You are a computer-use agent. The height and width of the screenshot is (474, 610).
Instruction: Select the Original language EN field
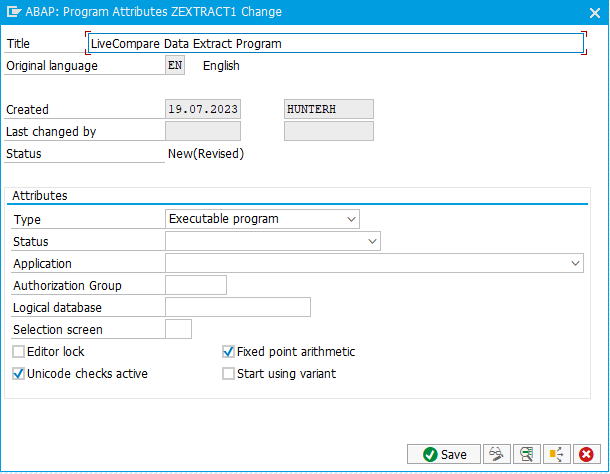[x=175, y=65]
